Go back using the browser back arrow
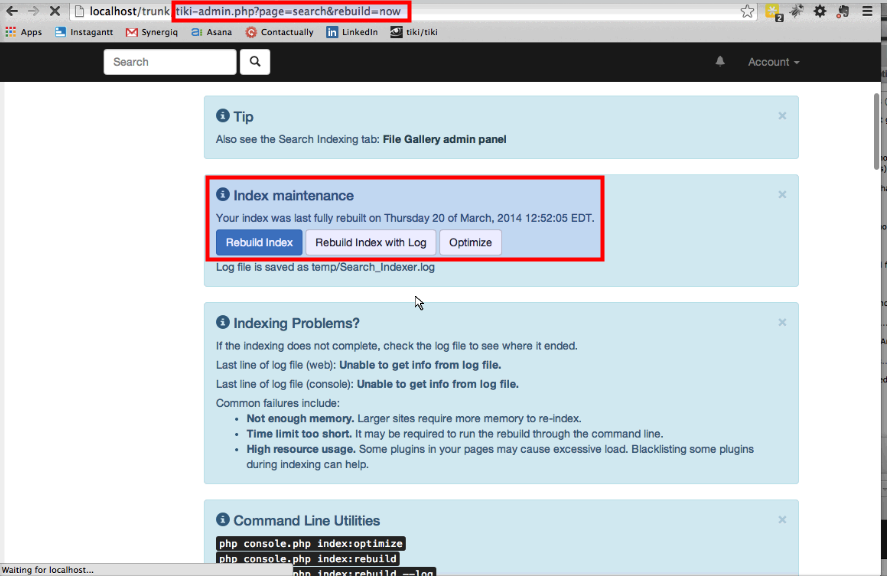887x576 pixels. tap(12, 12)
